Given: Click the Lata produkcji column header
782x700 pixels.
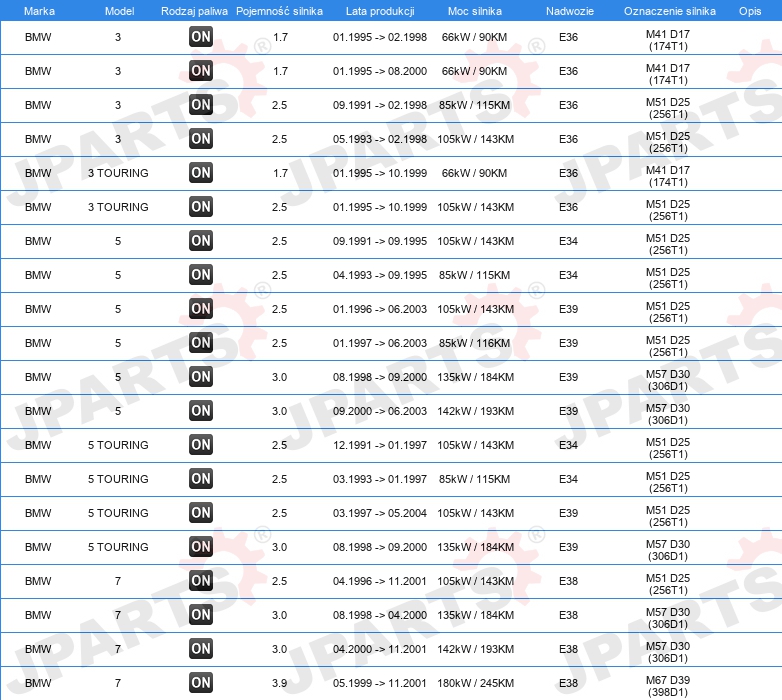Looking at the screenshot, I should 380,11.
